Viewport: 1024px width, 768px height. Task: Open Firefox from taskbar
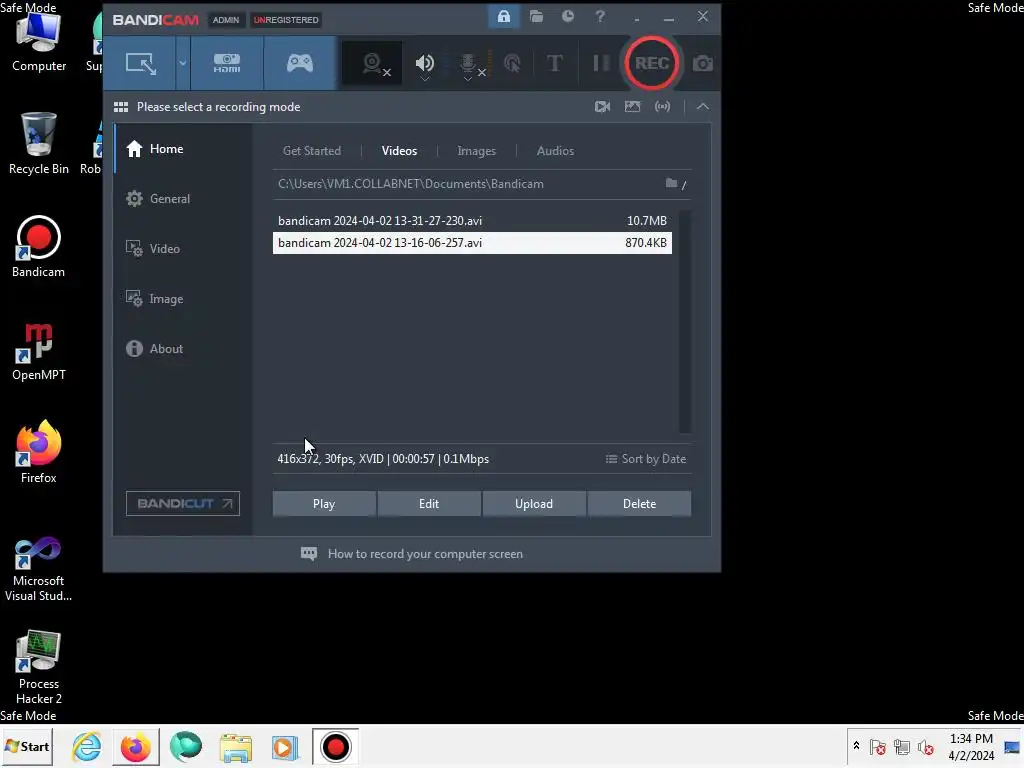[x=135, y=746]
